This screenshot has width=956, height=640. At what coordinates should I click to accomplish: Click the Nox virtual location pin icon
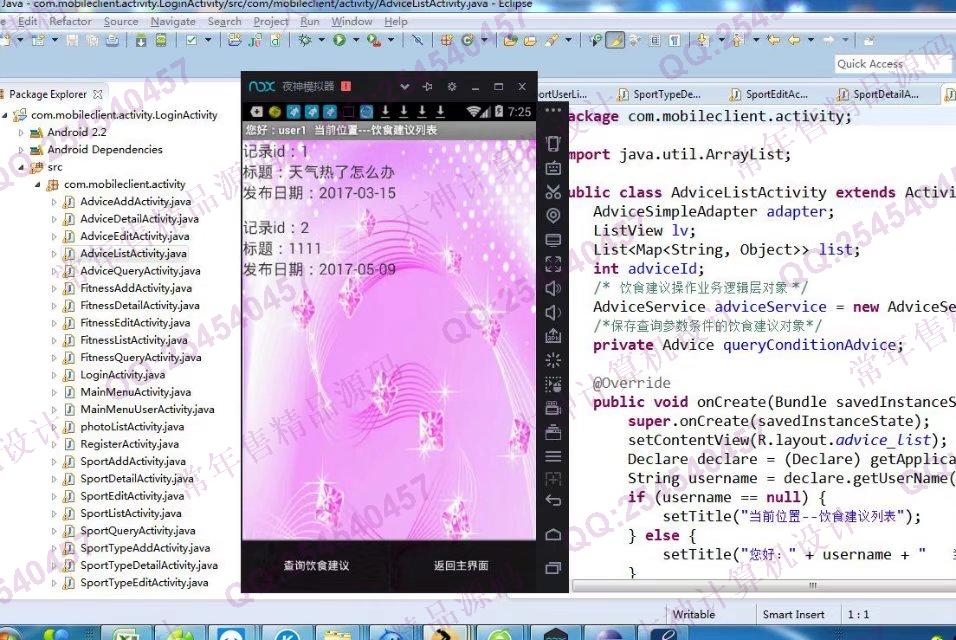click(x=553, y=215)
